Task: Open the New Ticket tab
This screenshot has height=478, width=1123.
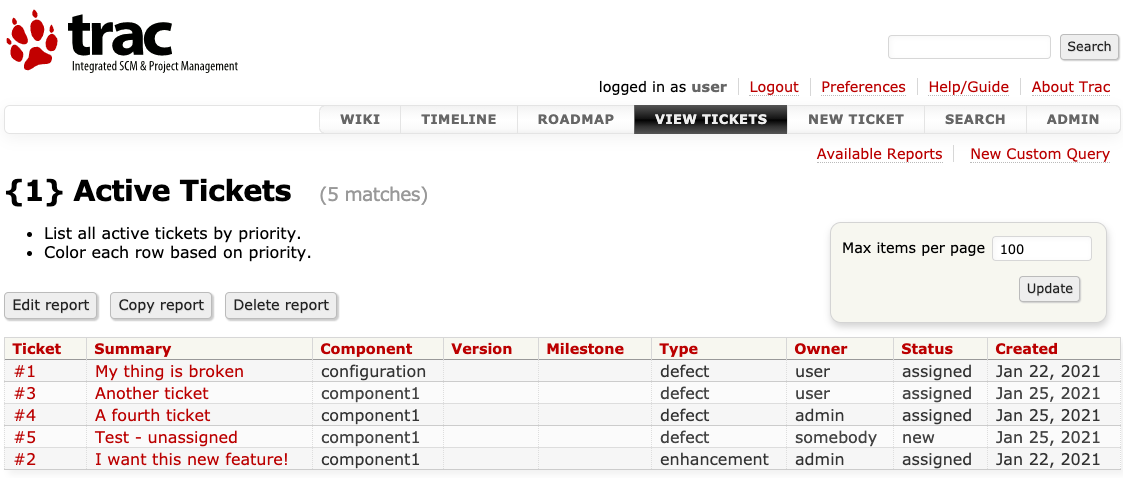Action: click(855, 119)
